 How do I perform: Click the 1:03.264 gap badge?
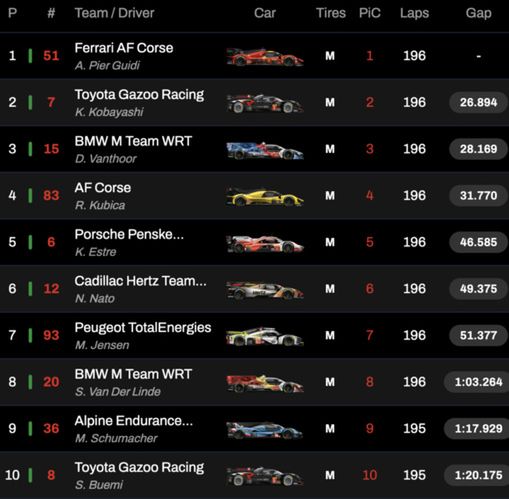click(477, 382)
